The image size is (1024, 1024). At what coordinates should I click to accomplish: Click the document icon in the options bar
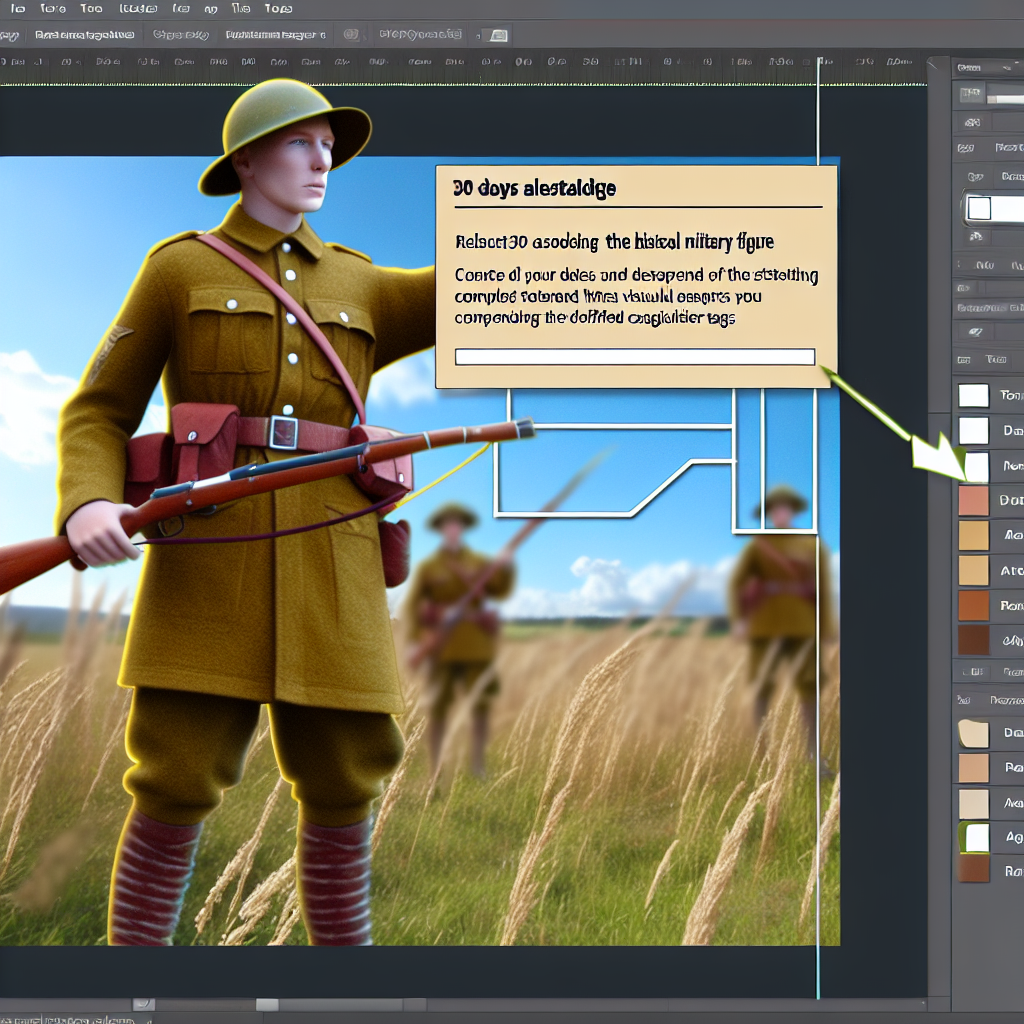(x=498, y=35)
